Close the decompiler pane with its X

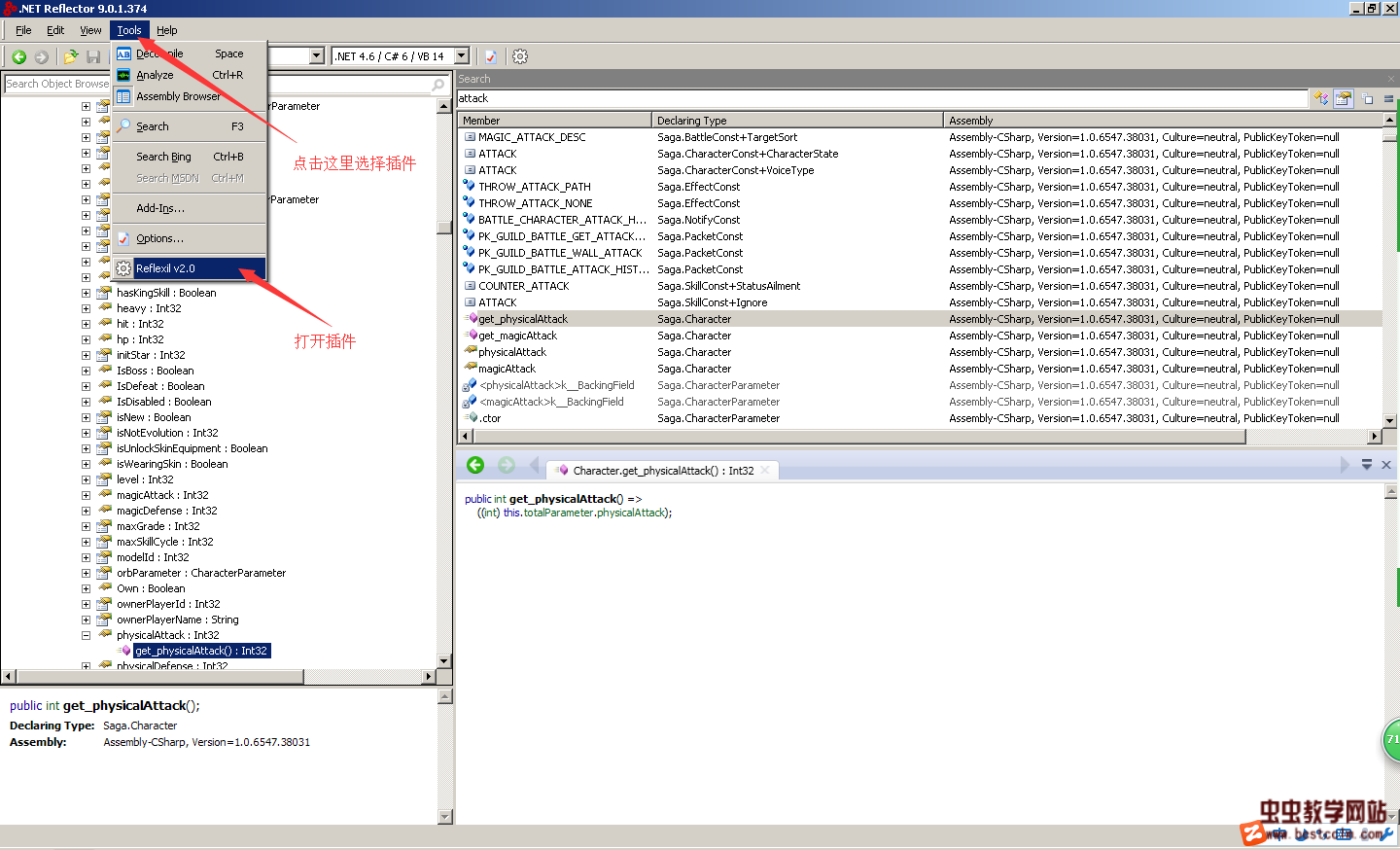1386,465
